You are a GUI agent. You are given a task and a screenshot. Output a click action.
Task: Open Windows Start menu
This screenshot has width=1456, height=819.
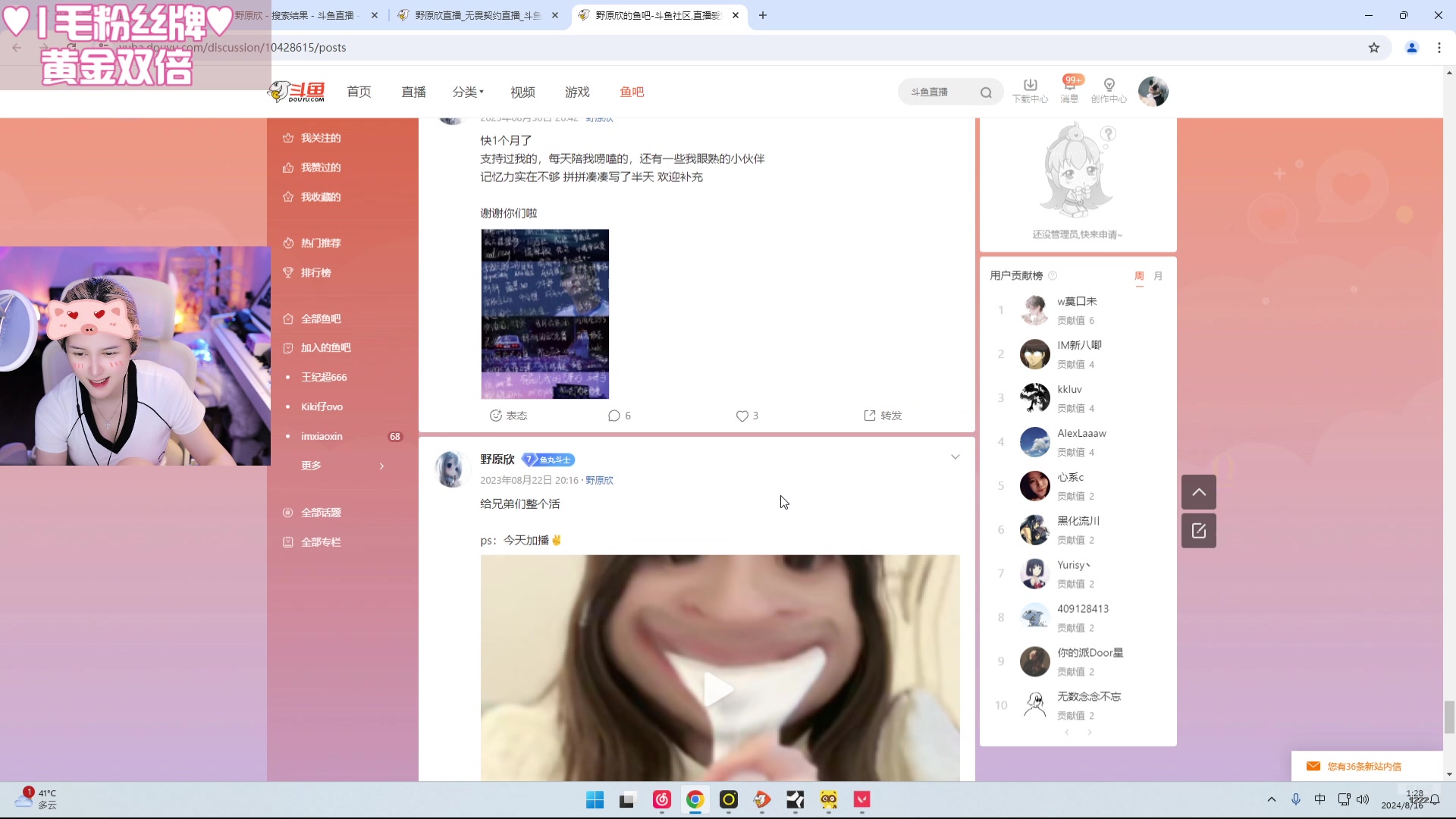[x=595, y=800]
